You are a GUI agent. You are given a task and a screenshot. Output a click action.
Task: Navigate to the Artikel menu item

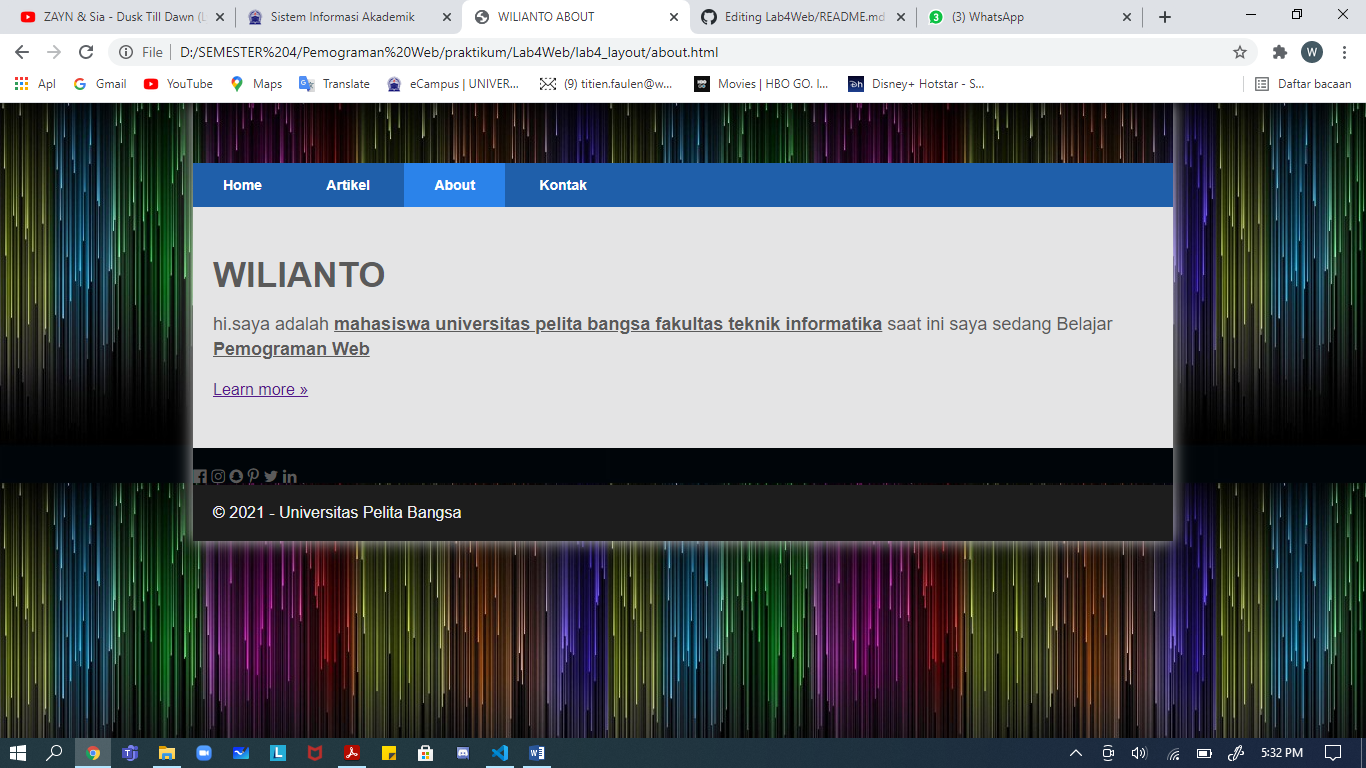pyautogui.click(x=347, y=185)
